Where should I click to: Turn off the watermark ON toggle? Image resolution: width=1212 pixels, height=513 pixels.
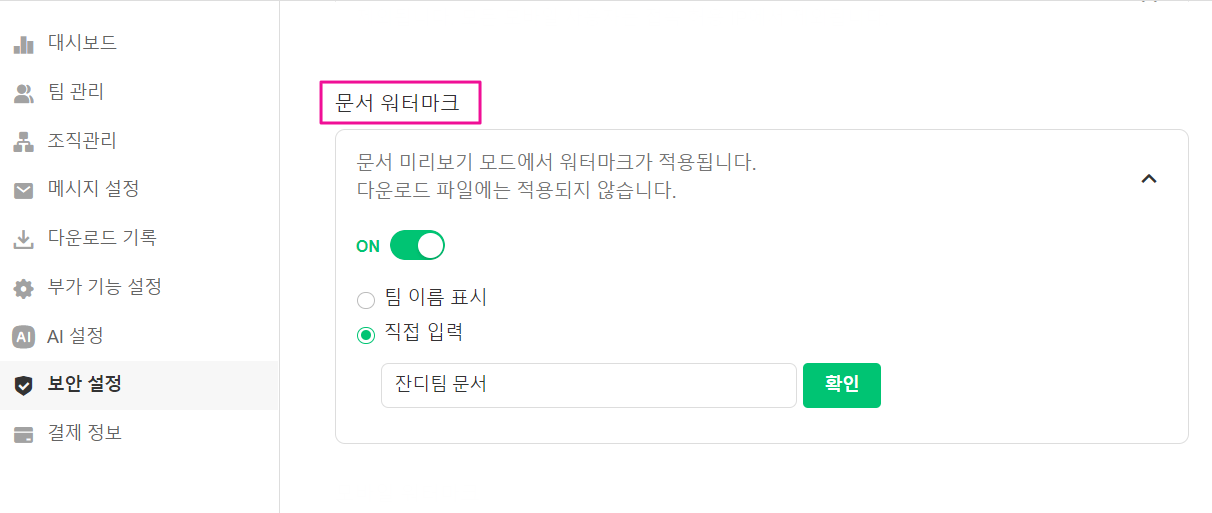417,245
